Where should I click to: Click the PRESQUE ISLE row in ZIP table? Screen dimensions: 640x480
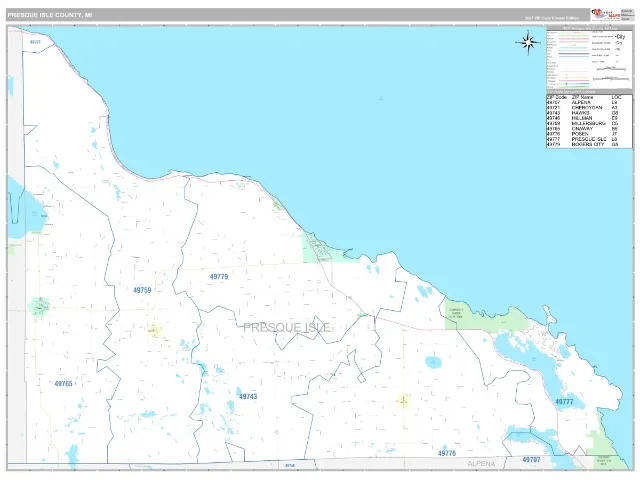pos(584,139)
